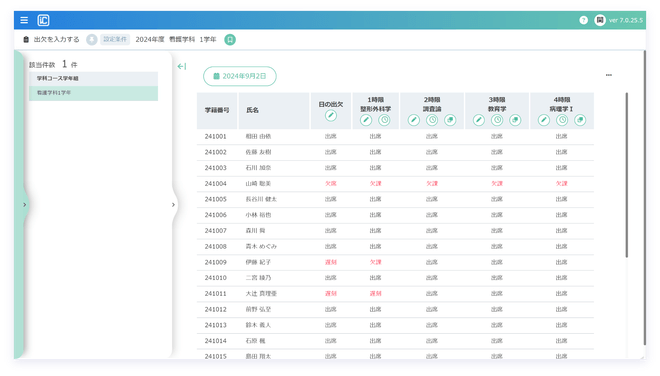Click student number 241003
The width and height of the screenshot is (660, 376).
point(216,168)
